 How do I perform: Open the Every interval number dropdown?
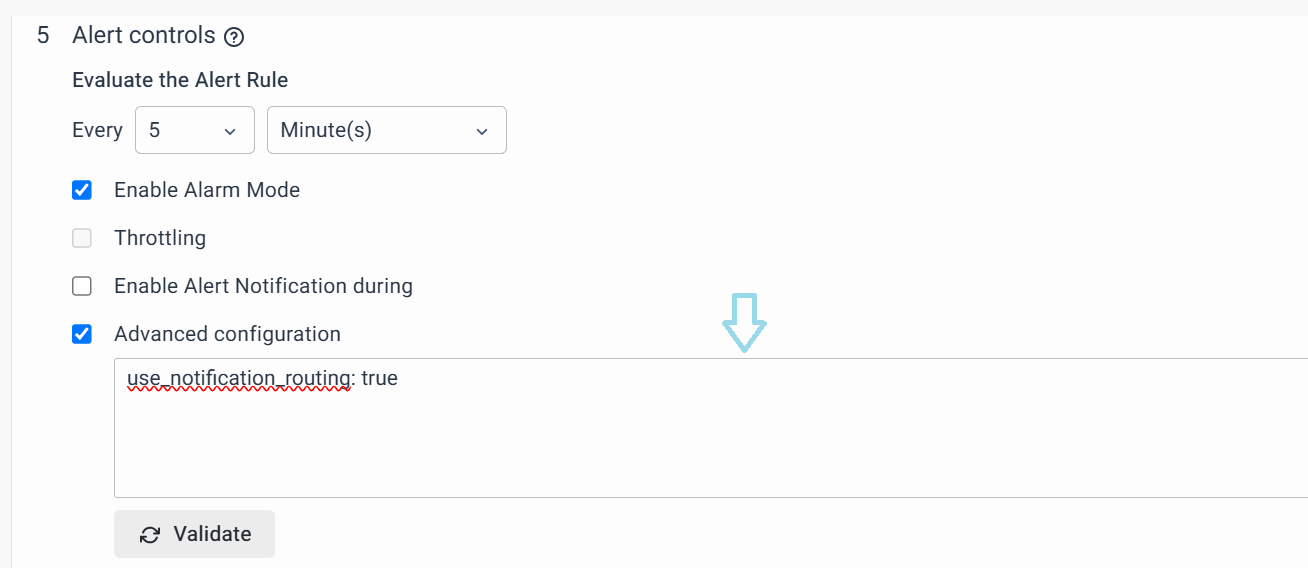point(194,130)
